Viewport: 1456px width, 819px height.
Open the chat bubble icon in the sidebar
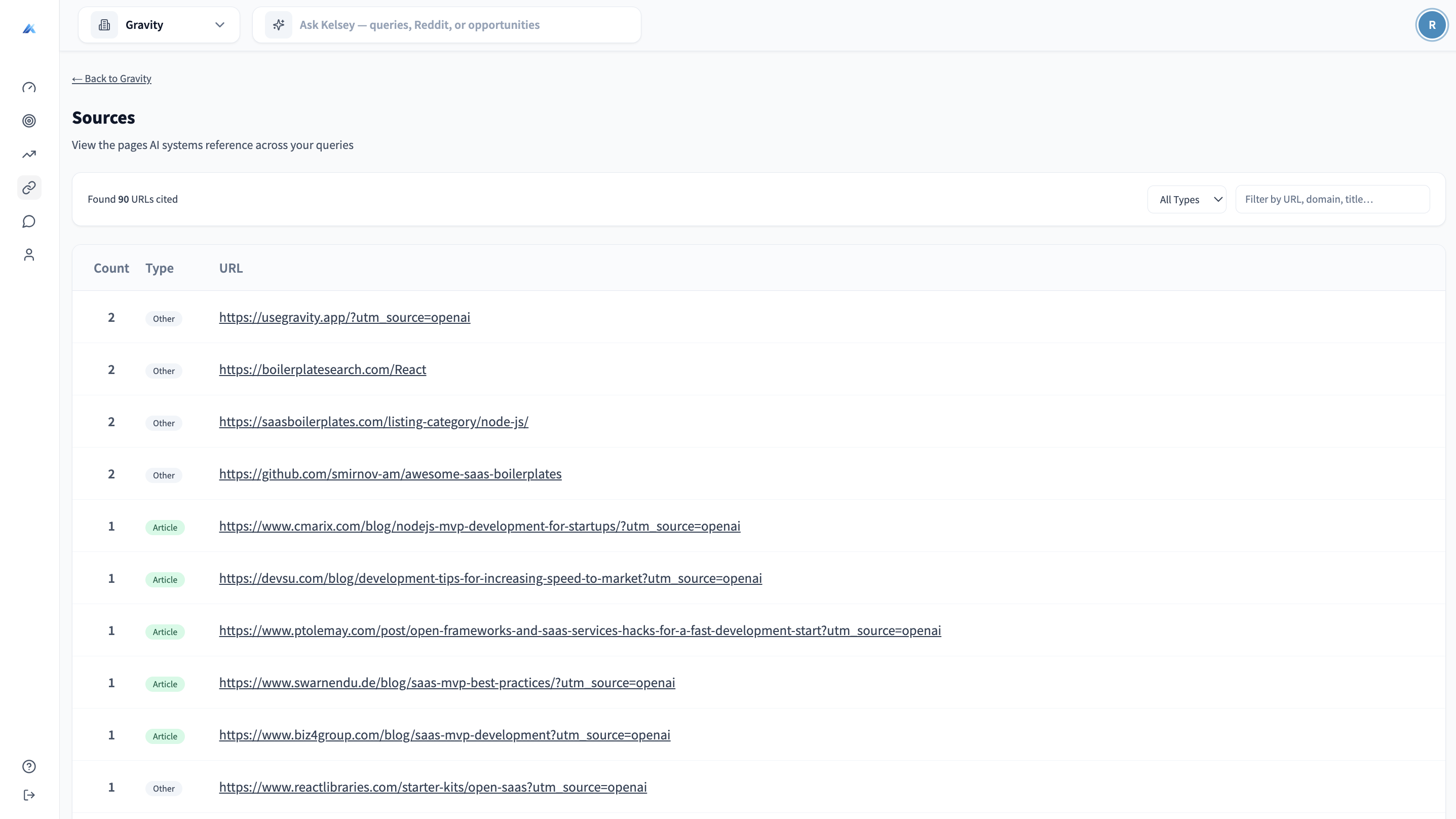click(x=29, y=221)
